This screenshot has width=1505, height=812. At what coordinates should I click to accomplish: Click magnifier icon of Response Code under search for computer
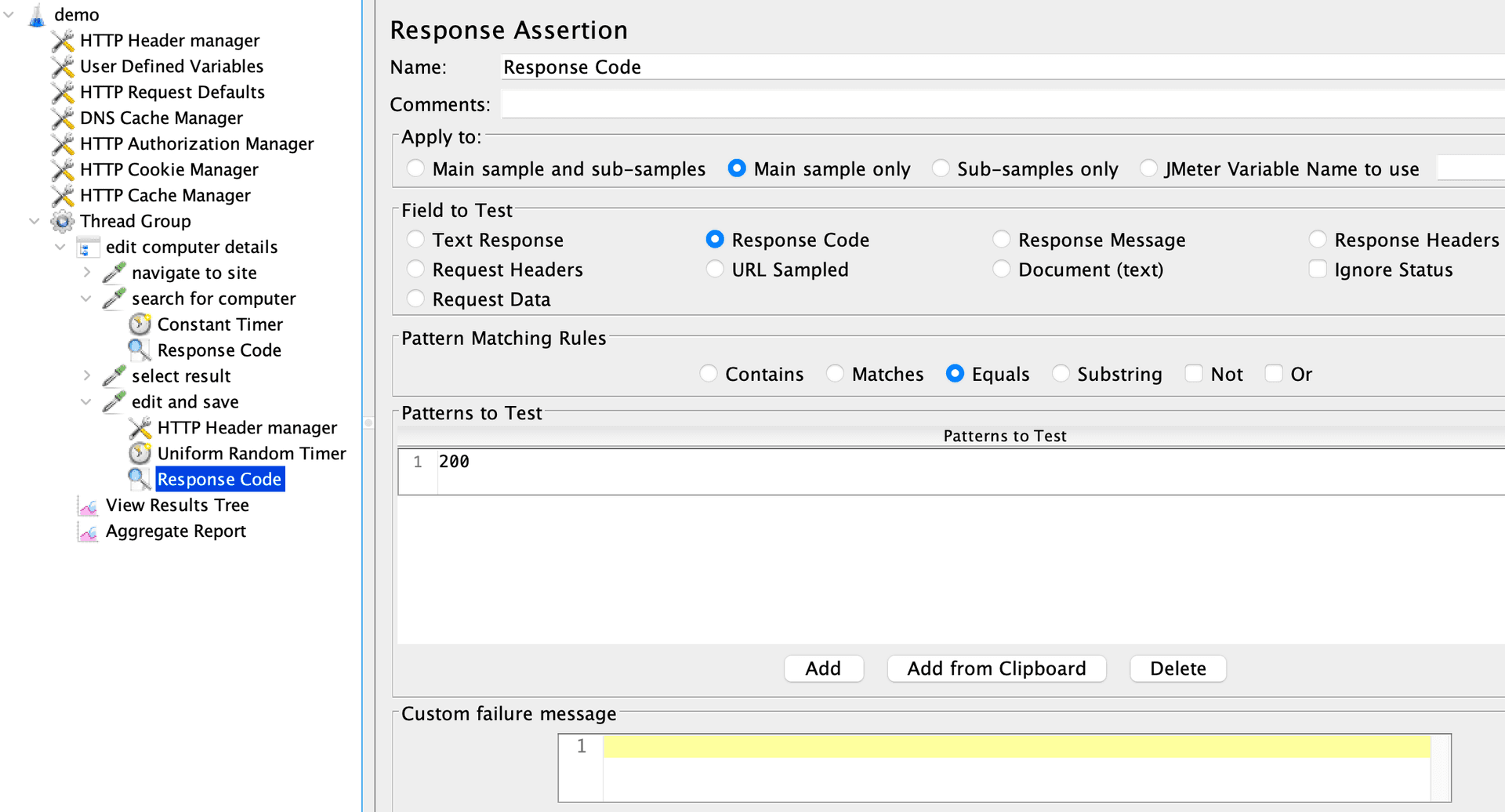point(140,350)
